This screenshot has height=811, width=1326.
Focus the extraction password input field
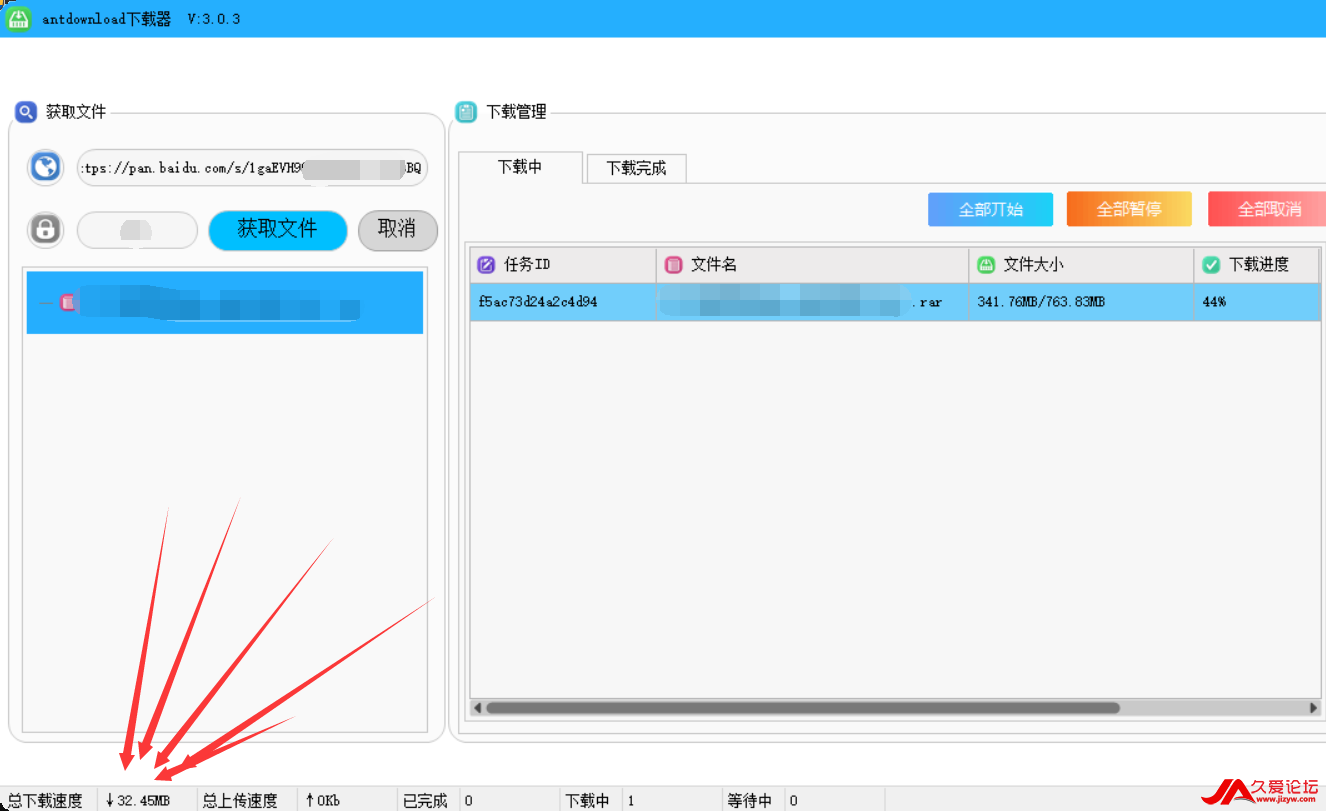pos(137,230)
